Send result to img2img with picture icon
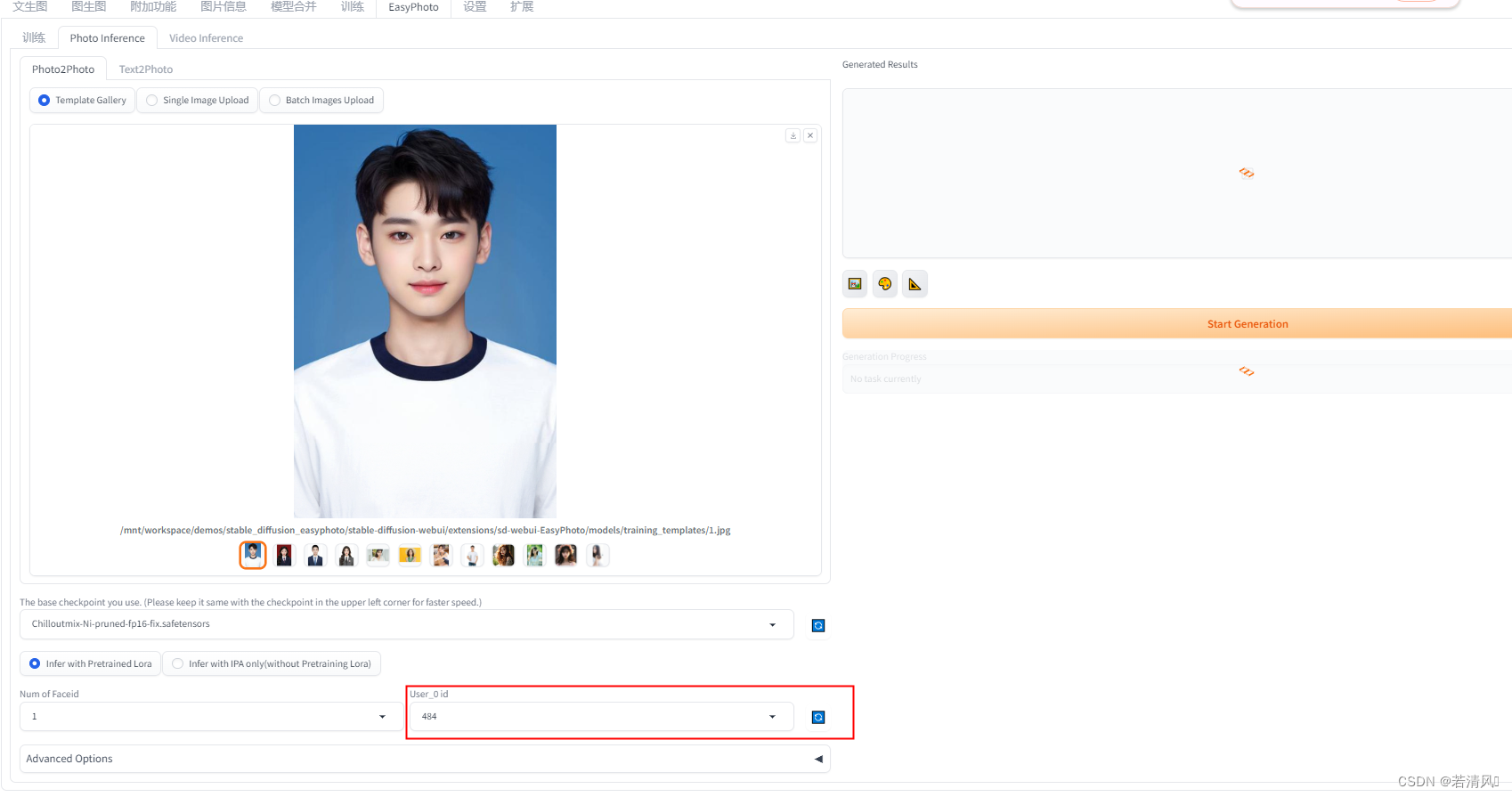1512x797 pixels. (x=855, y=284)
